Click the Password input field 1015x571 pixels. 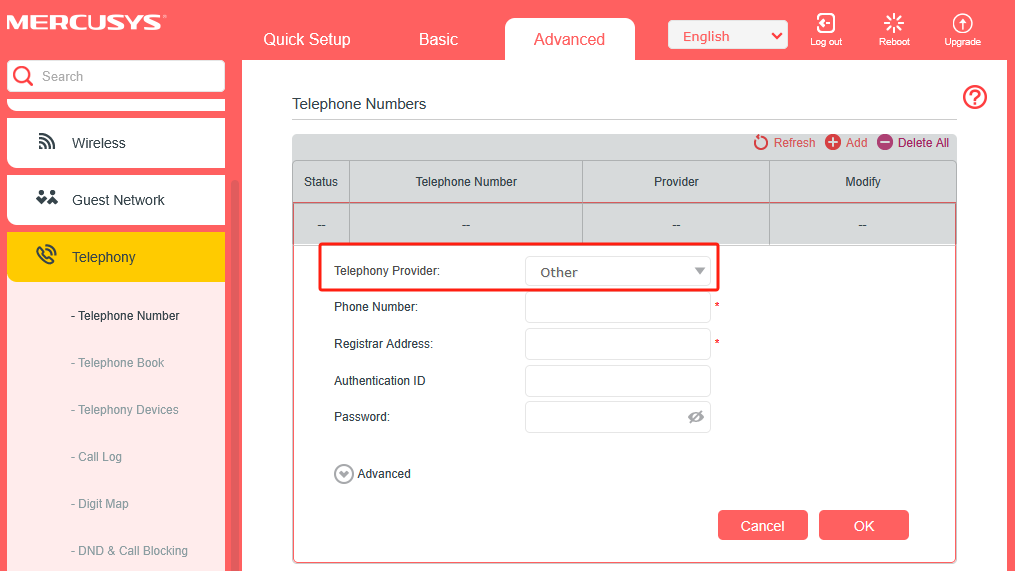pyautogui.click(x=618, y=417)
